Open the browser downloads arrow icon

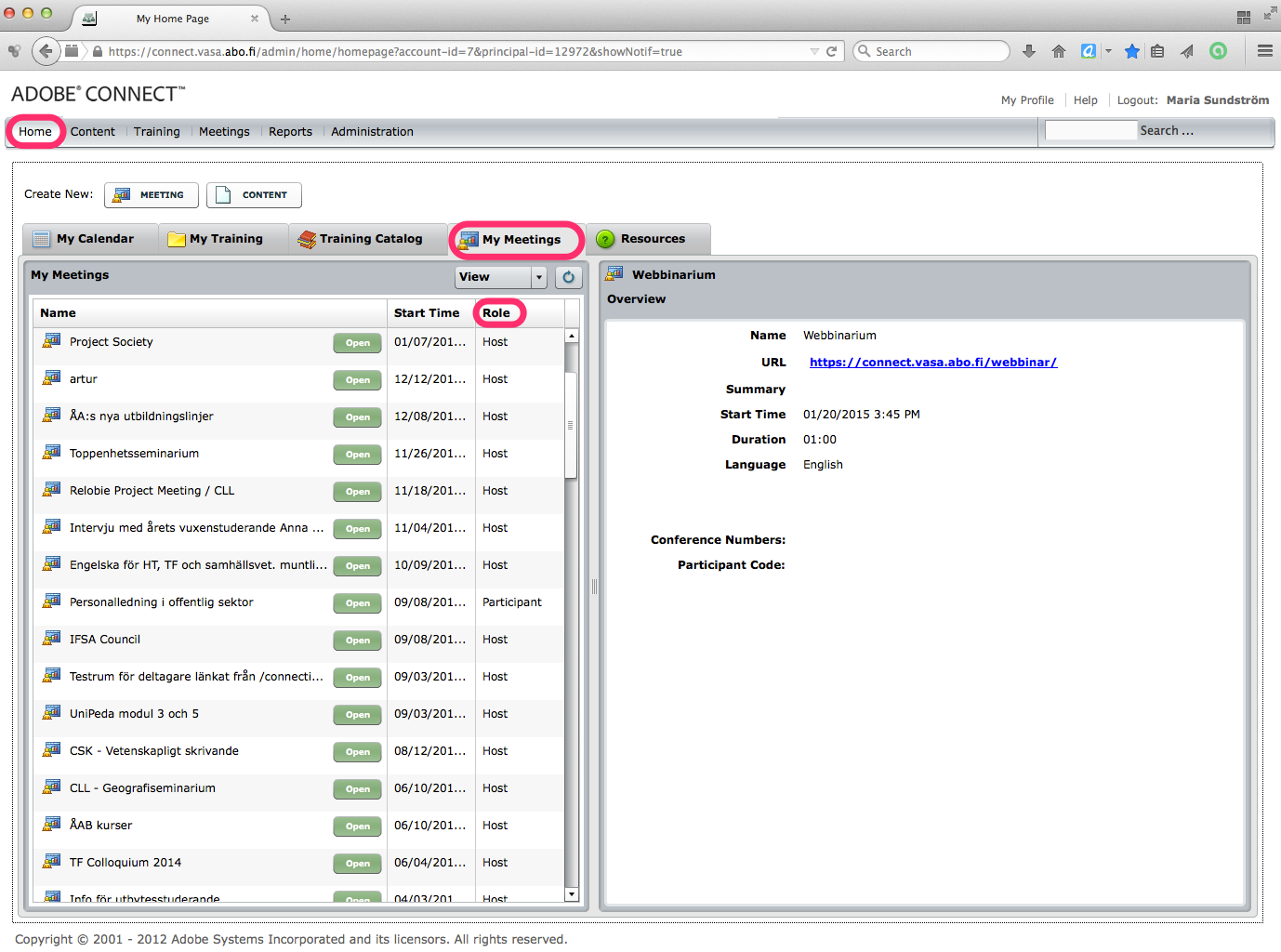pyautogui.click(x=1029, y=51)
